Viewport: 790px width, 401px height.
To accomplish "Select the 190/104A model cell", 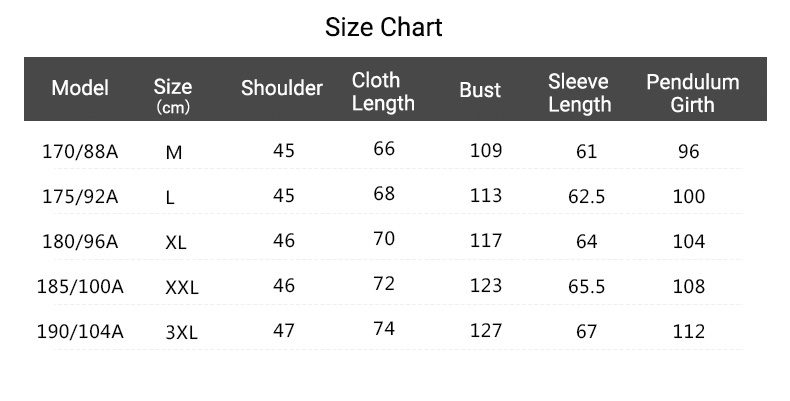I will pyautogui.click(x=80, y=331).
